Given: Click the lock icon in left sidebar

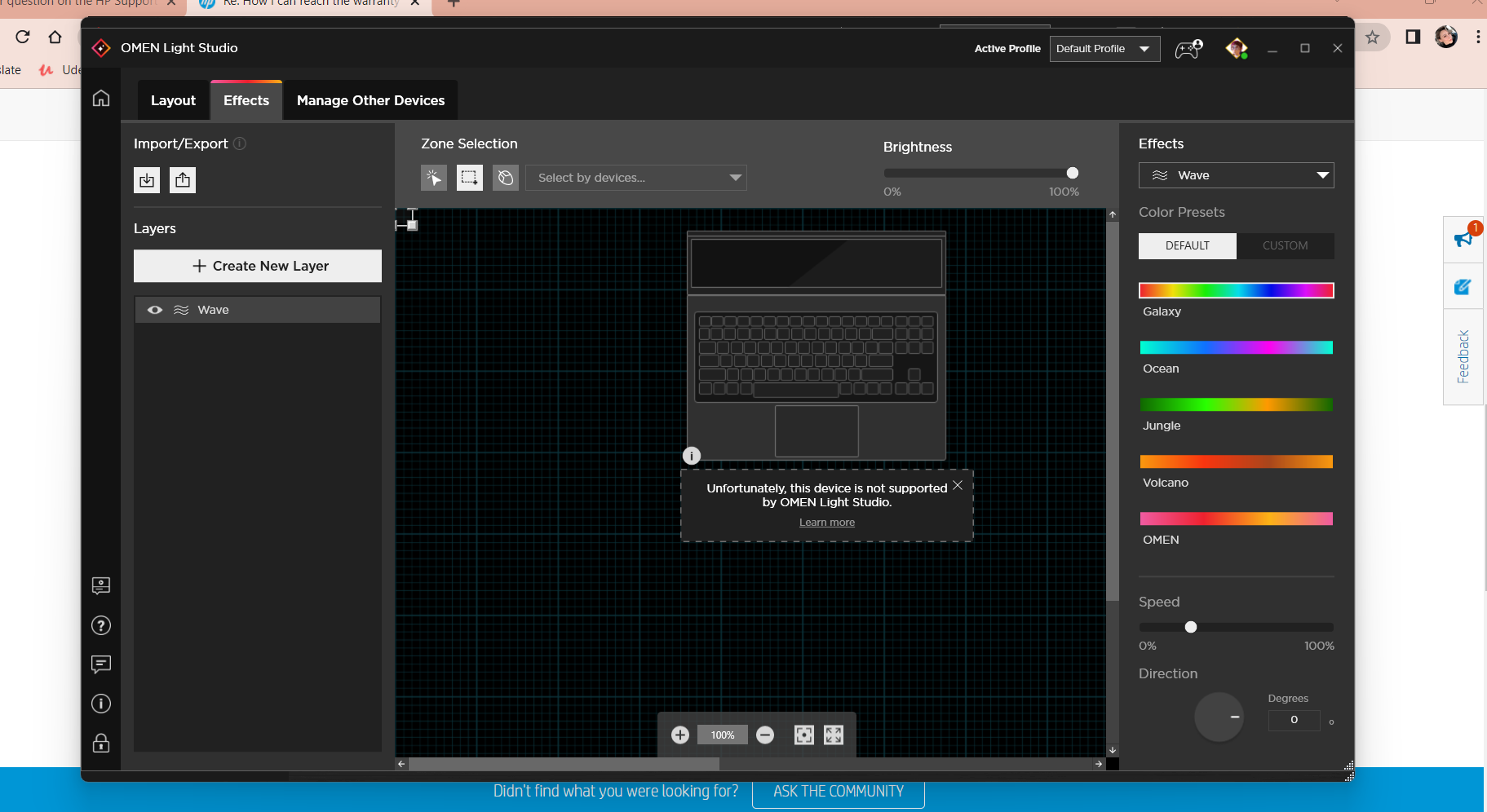Looking at the screenshot, I should pos(101,743).
